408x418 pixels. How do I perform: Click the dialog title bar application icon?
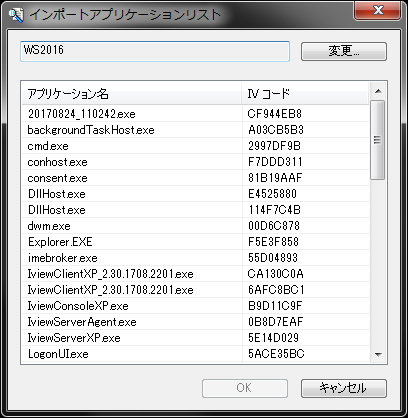16,15
